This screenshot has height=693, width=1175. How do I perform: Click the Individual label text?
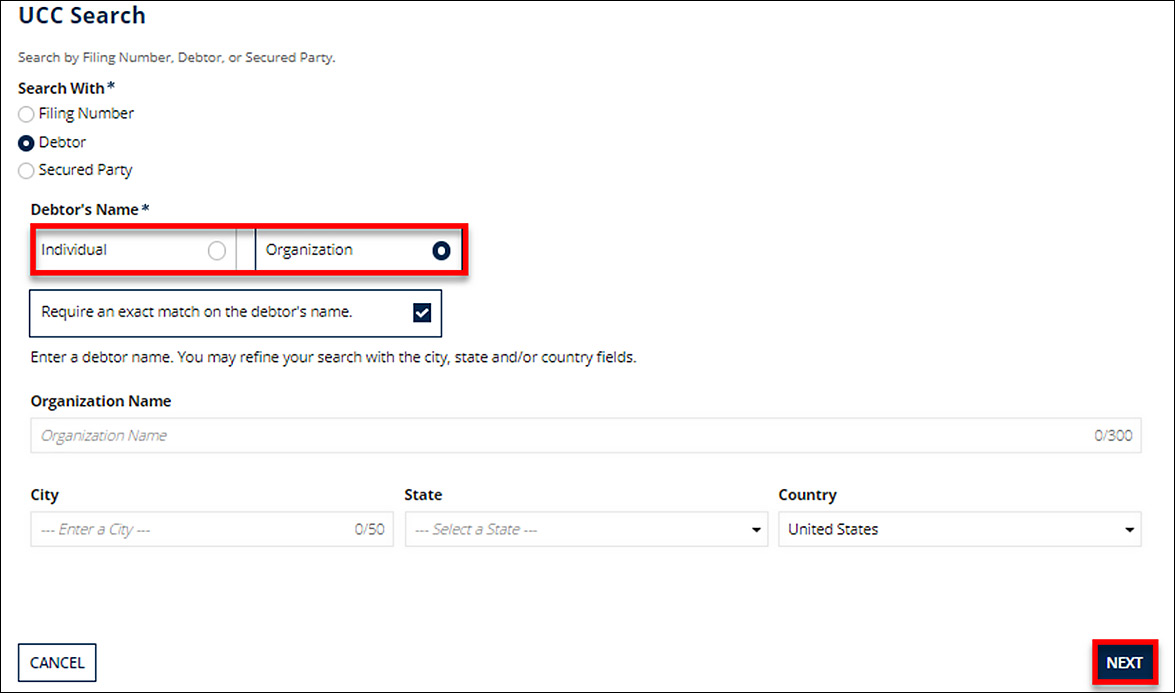click(x=74, y=250)
